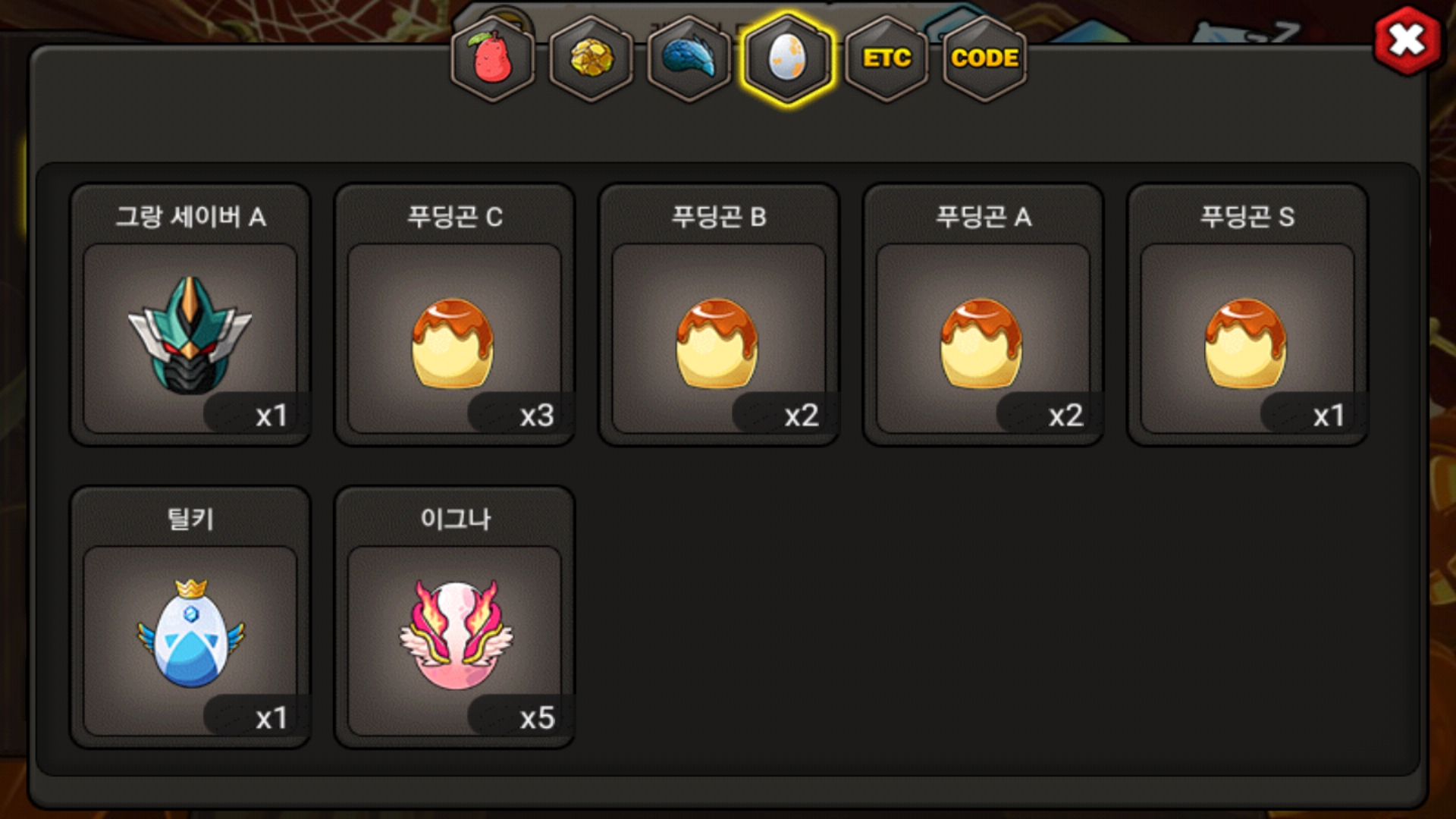The width and height of the screenshot is (1456, 819).
Task: Close the inventory window with red X
Action: click(x=1407, y=41)
